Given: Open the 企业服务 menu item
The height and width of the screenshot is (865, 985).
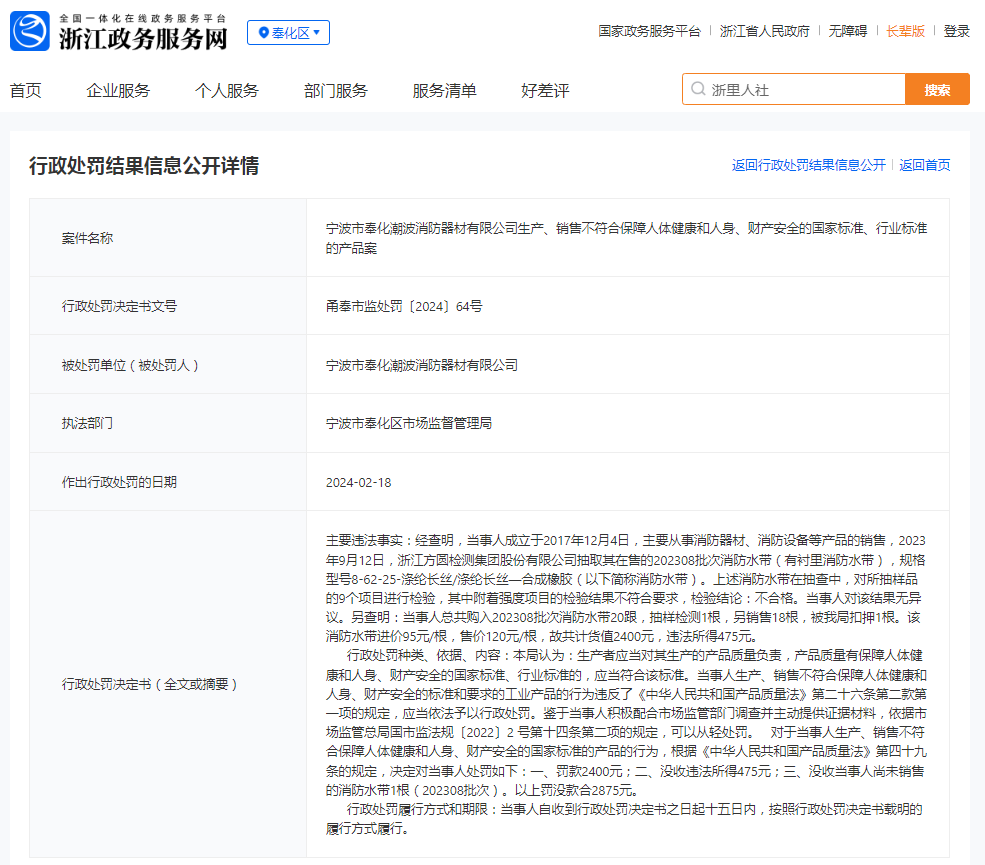Looking at the screenshot, I should coord(118,90).
